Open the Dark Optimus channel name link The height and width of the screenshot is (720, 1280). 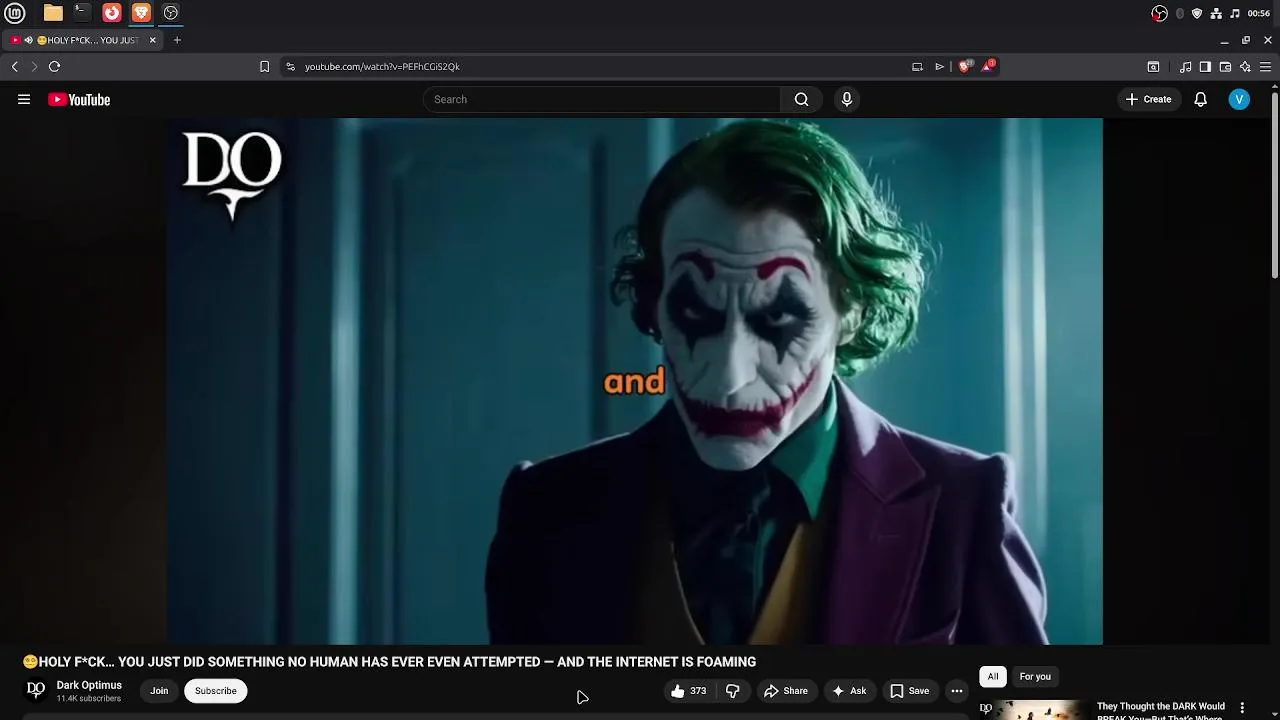89,685
